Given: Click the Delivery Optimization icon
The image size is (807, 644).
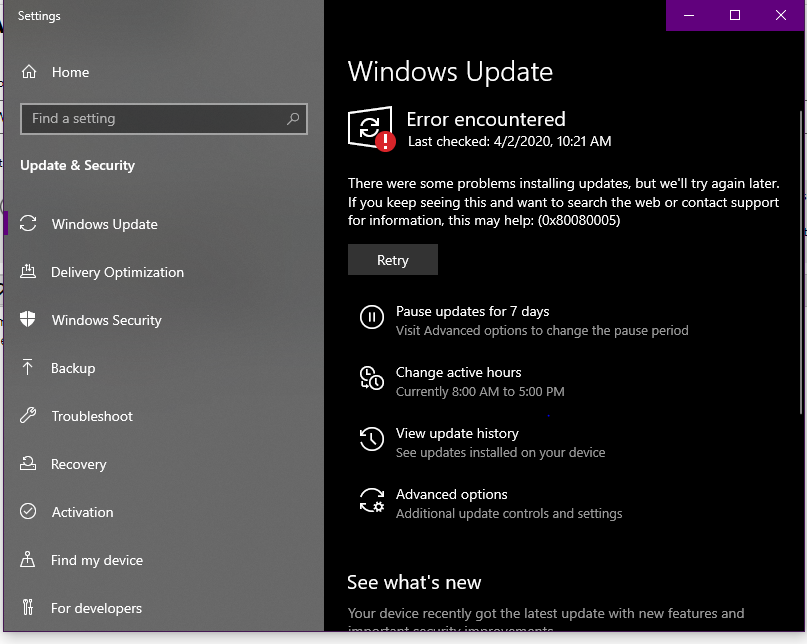Looking at the screenshot, I should click(x=28, y=271).
